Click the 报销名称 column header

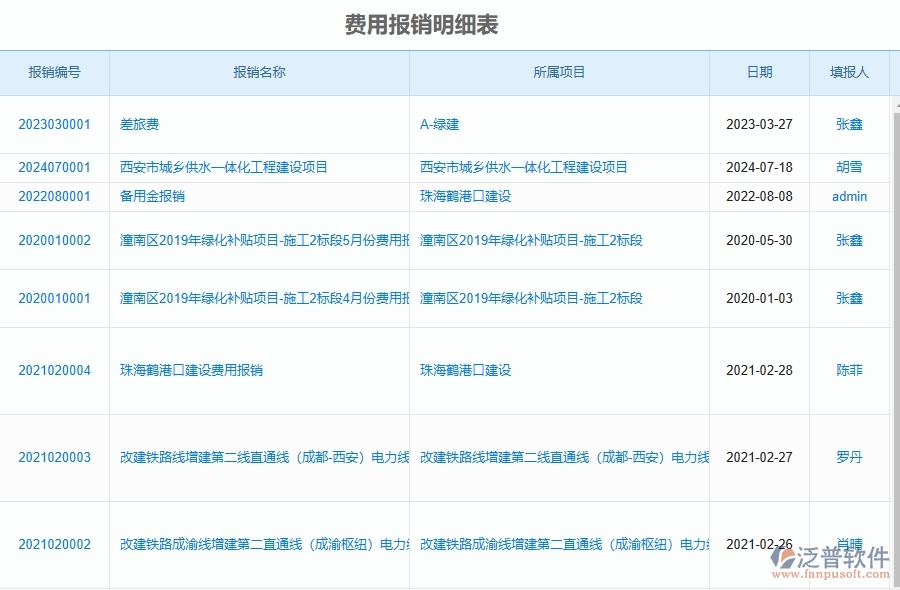click(259, 72)
